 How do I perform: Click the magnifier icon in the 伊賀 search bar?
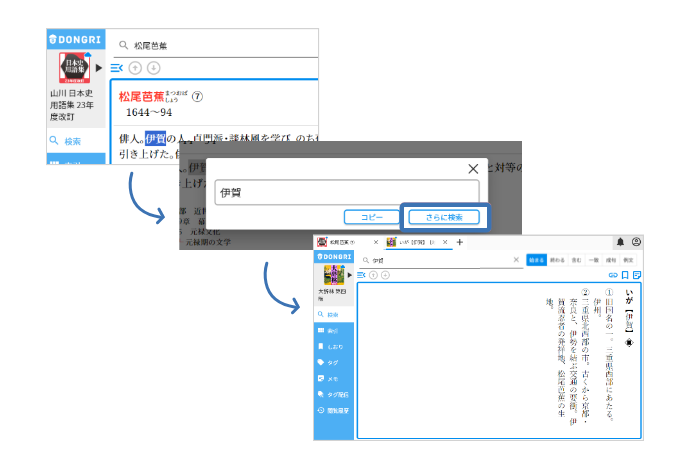(x=366, y=260)
